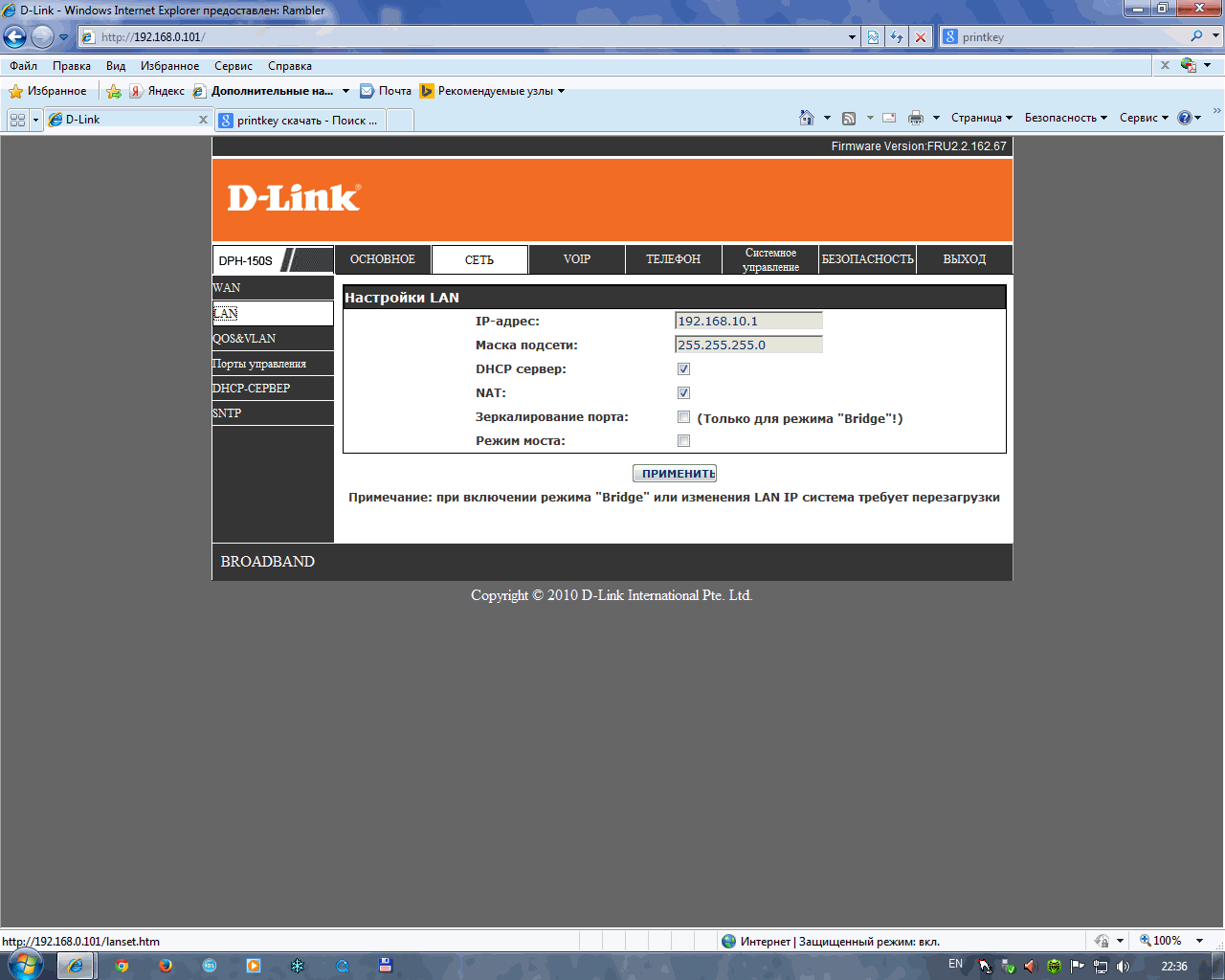Open the SNTP sidebar link
This screenshot has height=980, width=1225.
227,413
